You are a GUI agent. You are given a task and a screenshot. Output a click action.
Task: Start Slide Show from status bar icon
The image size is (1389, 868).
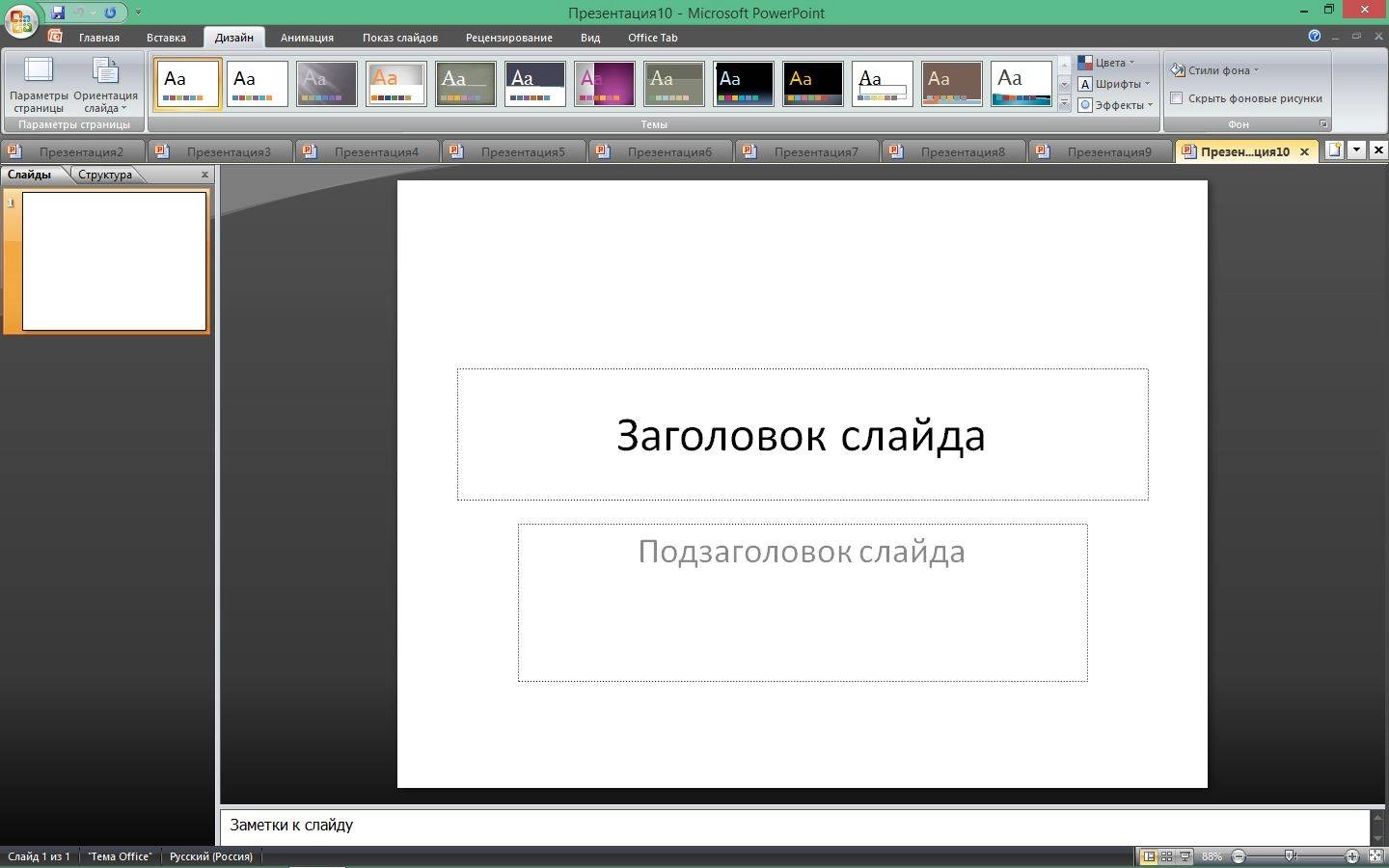(x=1185, y=856)
